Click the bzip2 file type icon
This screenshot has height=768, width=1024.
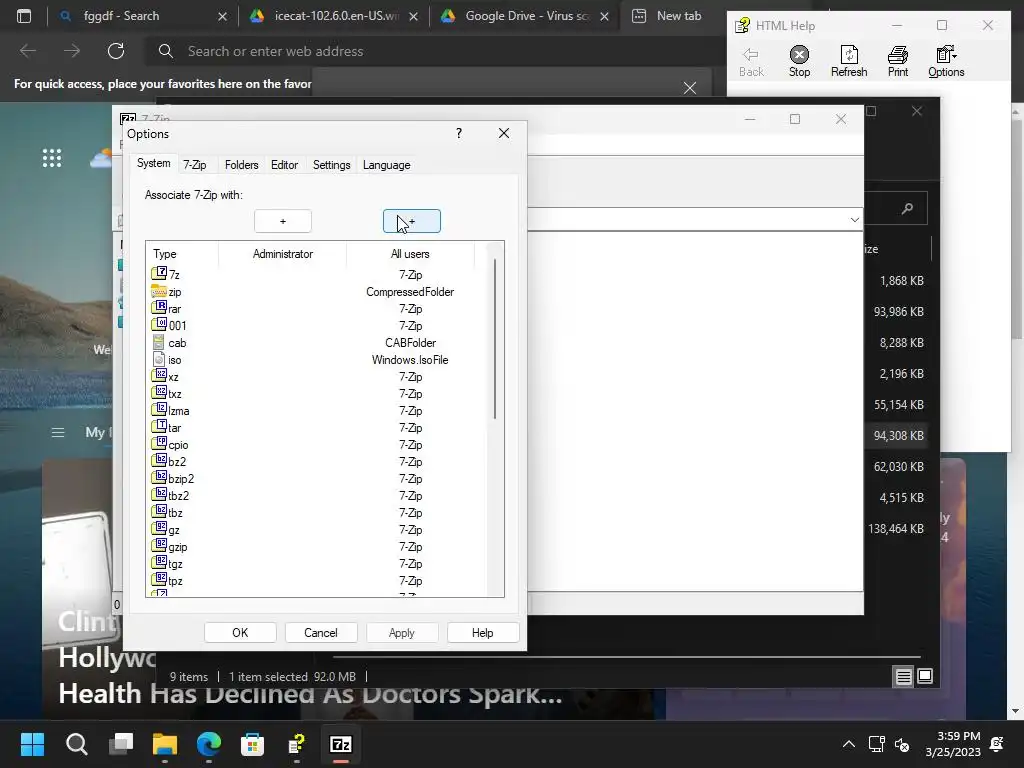(159, 477)
